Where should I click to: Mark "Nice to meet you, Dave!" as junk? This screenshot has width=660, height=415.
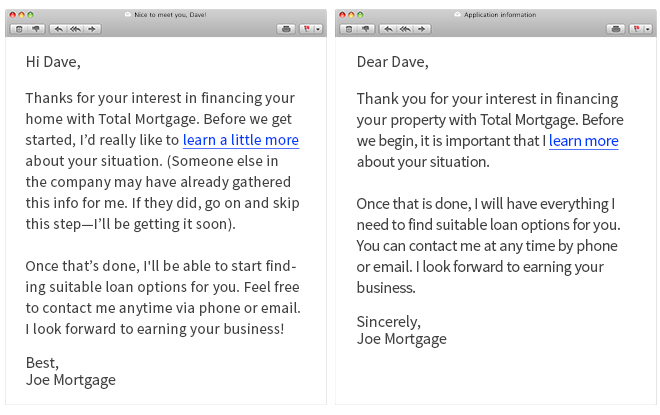click(36, 29)
